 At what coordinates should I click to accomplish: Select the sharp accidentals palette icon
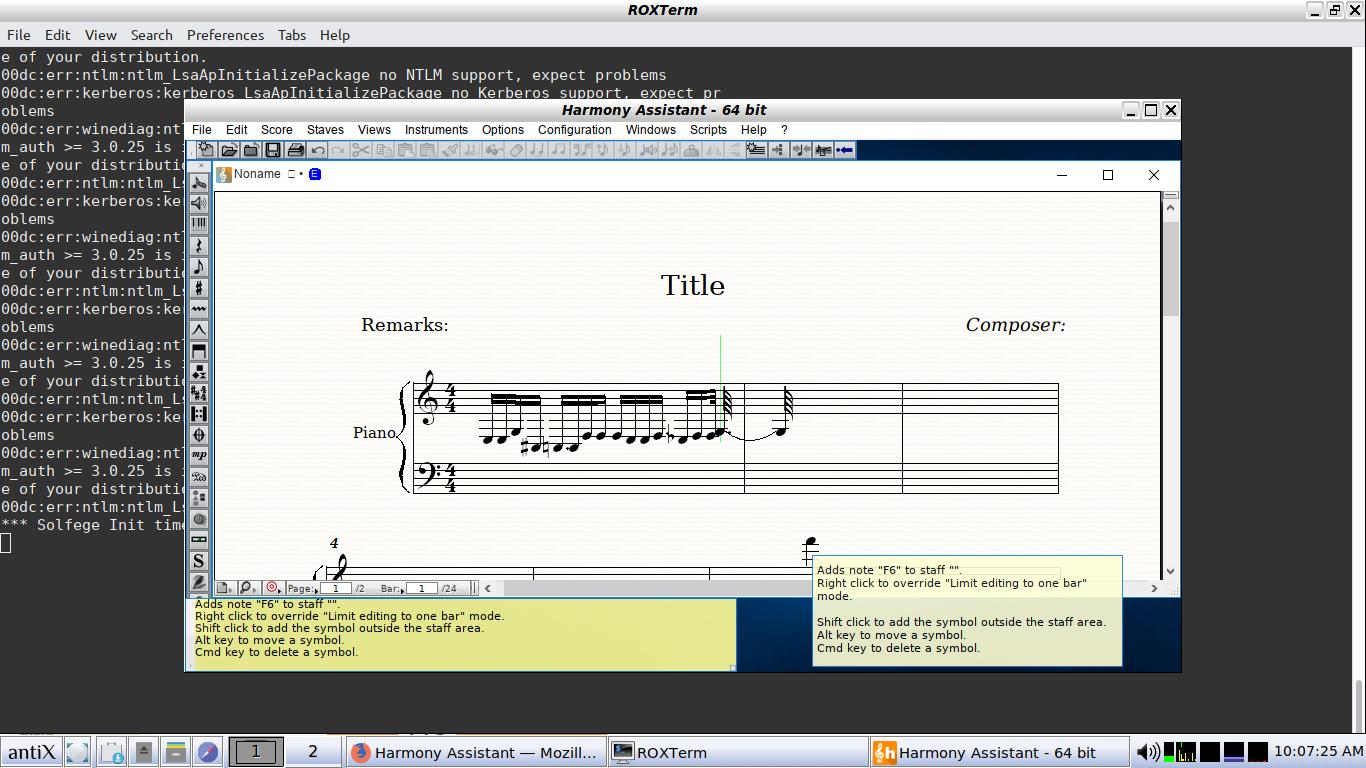coord(199,288)
